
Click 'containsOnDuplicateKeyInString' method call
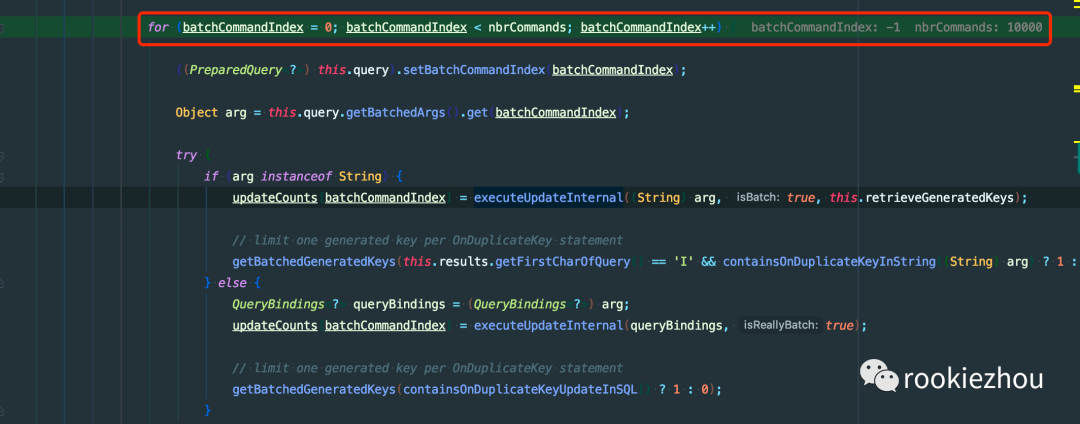[829, 262]
